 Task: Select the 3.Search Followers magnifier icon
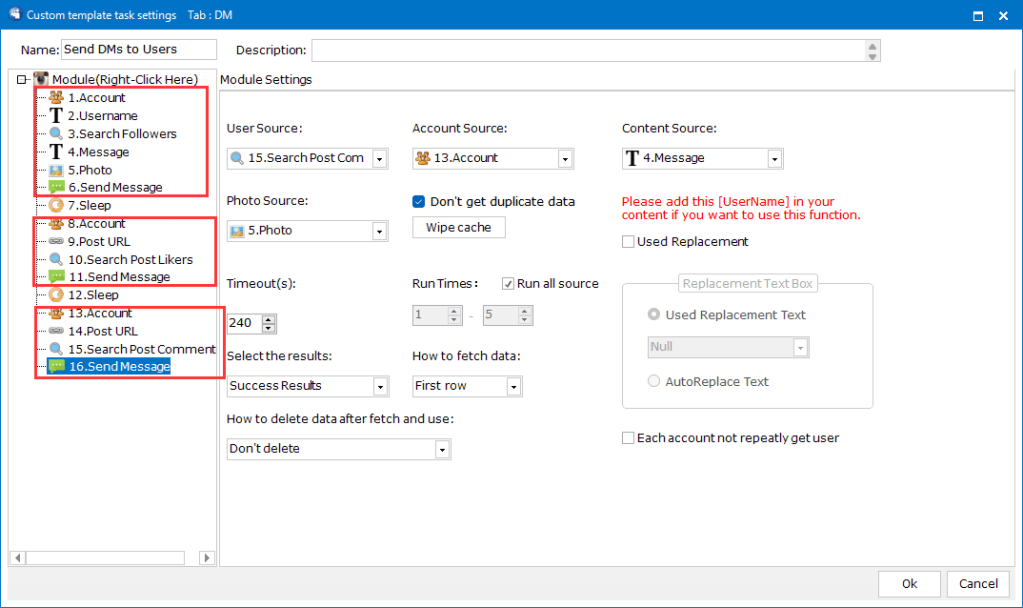[56, 134]
